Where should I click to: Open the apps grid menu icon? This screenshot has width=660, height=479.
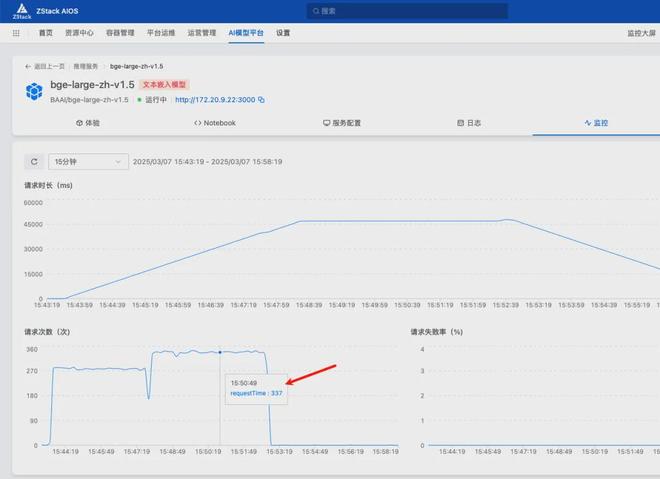16,33
